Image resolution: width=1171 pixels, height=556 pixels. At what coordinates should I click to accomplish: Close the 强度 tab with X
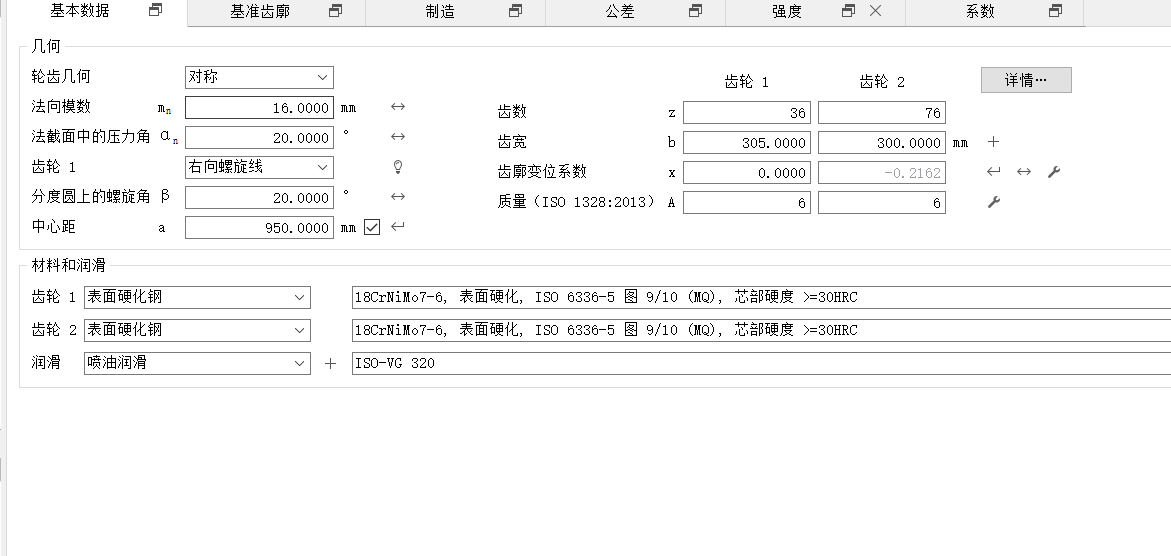[x=875, y=11]
